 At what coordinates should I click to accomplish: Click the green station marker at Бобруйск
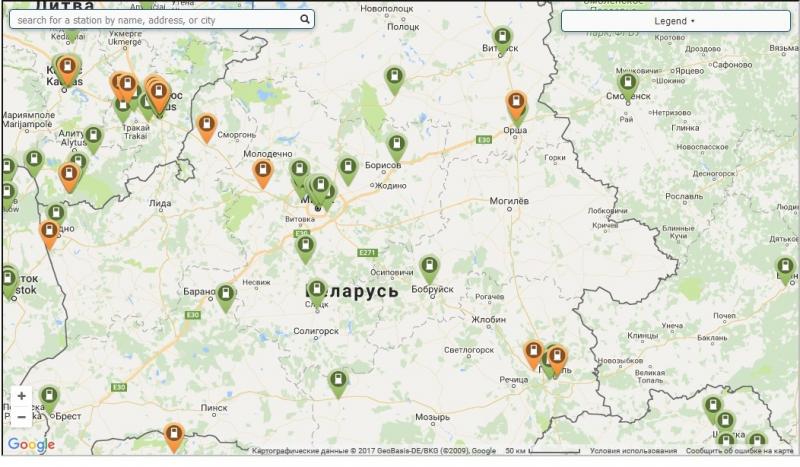coord(429,267)
